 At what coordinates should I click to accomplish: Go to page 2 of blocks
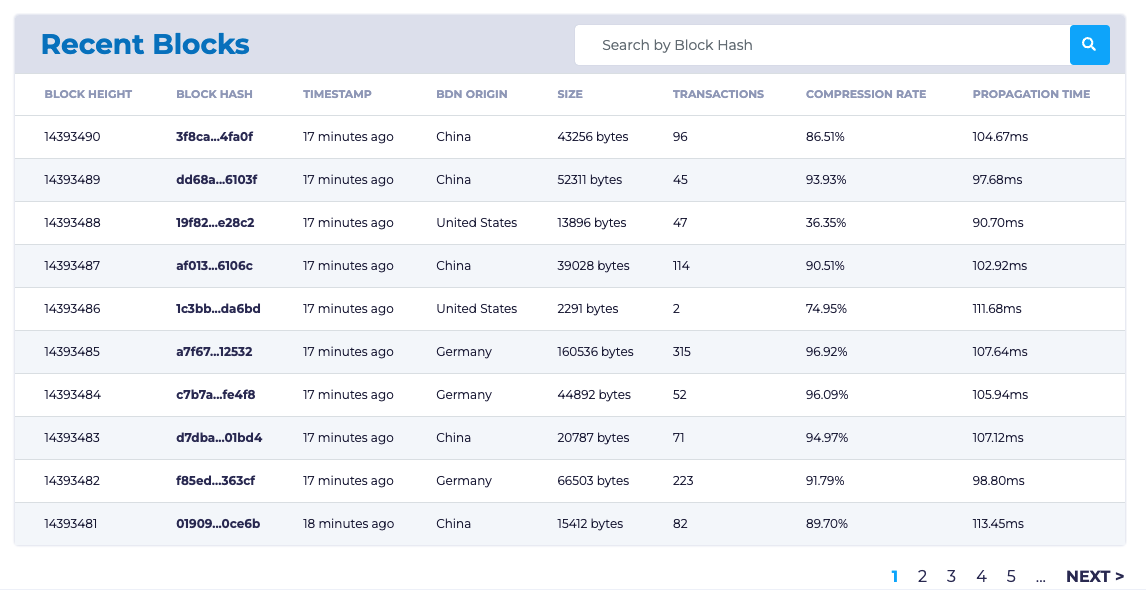click(922, 576)
